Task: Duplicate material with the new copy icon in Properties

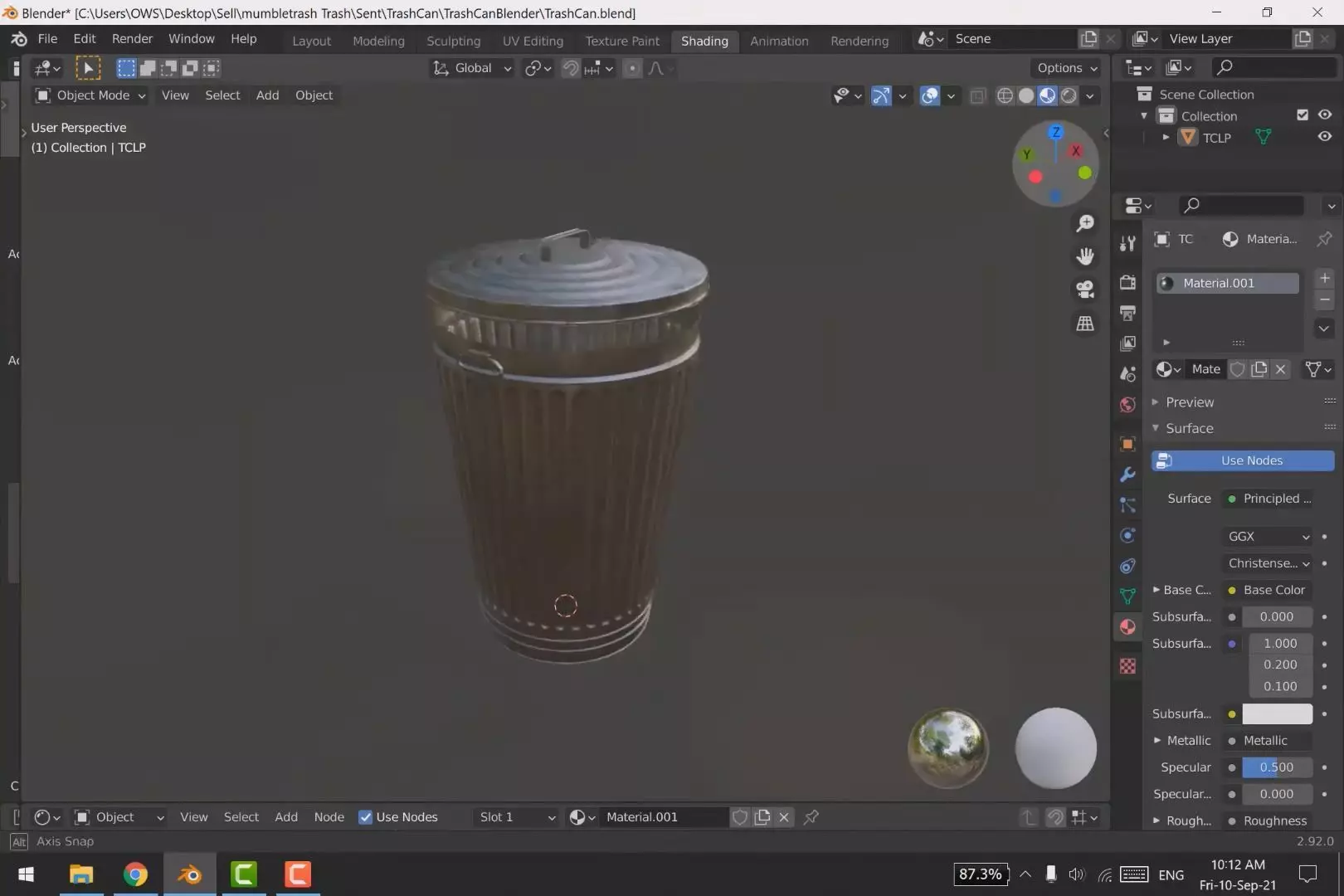Action: tap(1259, 369)
